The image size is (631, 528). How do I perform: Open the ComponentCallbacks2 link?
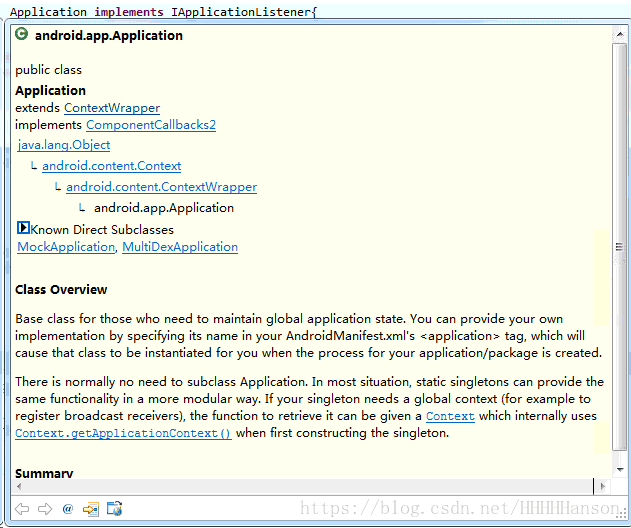tap(151, 125)
